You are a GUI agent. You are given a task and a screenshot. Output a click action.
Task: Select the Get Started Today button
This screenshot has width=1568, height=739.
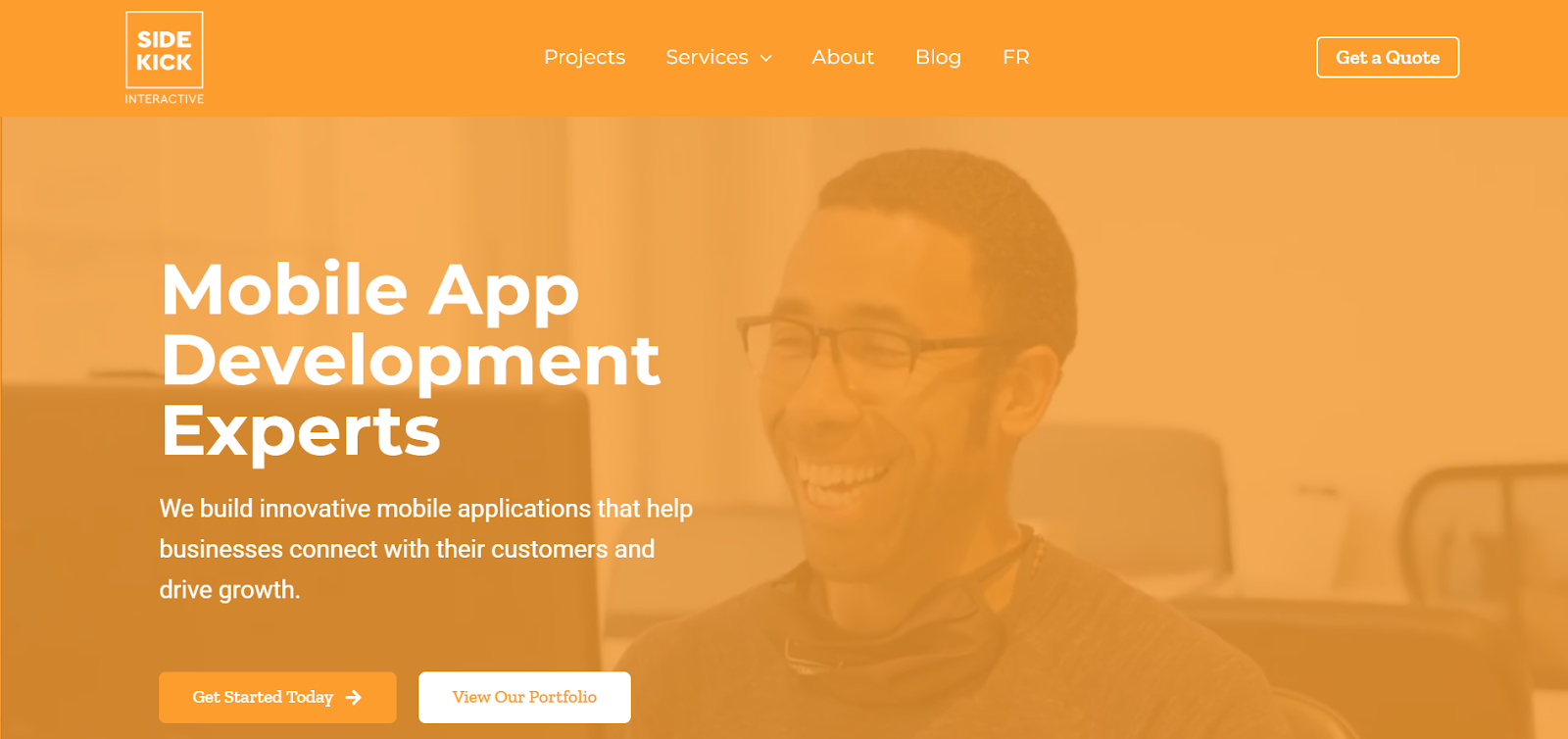click(x=277, y=697)
